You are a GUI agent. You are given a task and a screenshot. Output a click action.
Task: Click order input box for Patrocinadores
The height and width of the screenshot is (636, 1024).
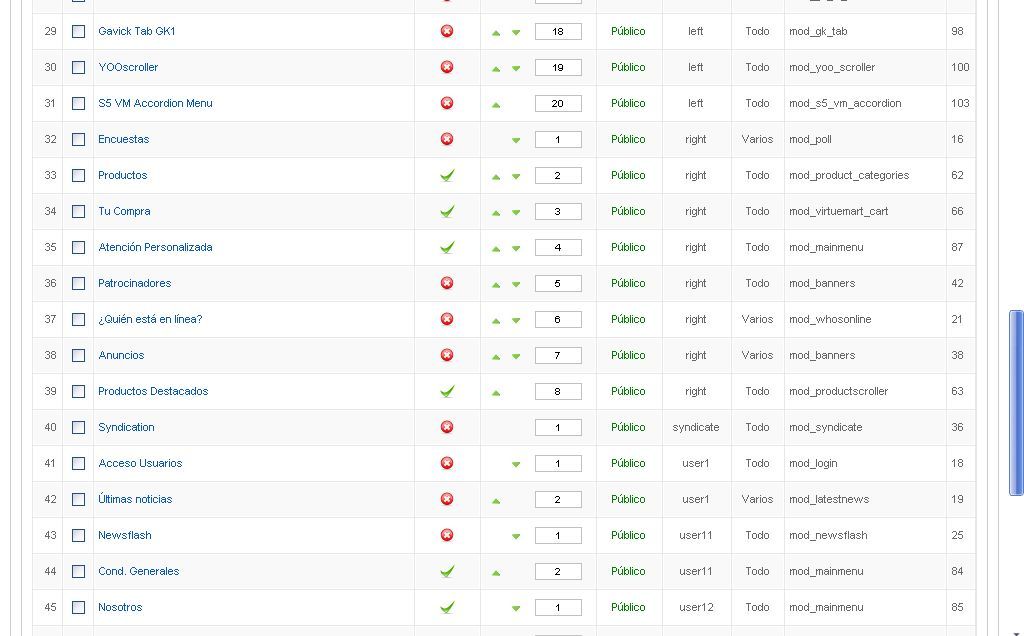[558, 283]
